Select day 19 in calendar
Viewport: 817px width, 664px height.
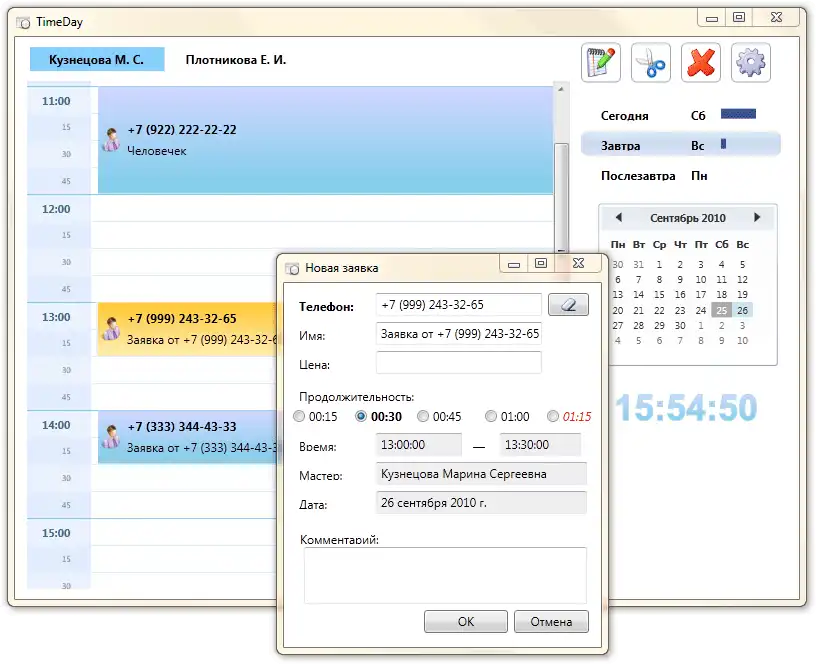pyautogui.click(x=742, y=294)
